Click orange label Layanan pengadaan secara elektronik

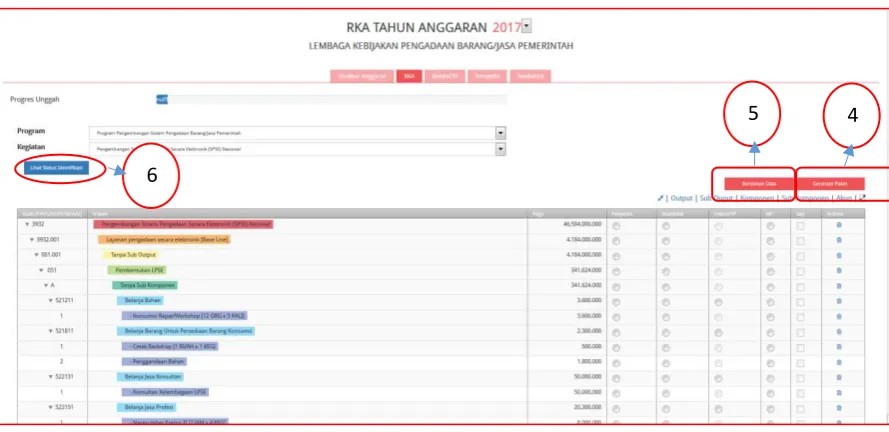coord(164,240)
